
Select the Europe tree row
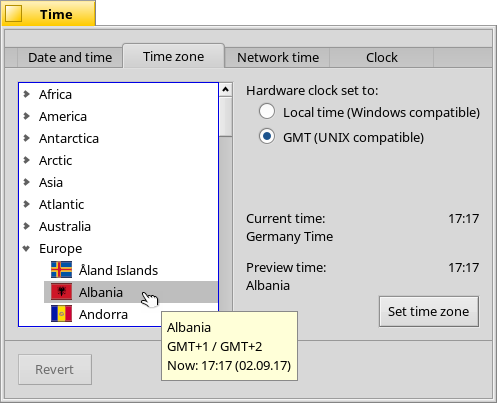(x=118, y=248)
